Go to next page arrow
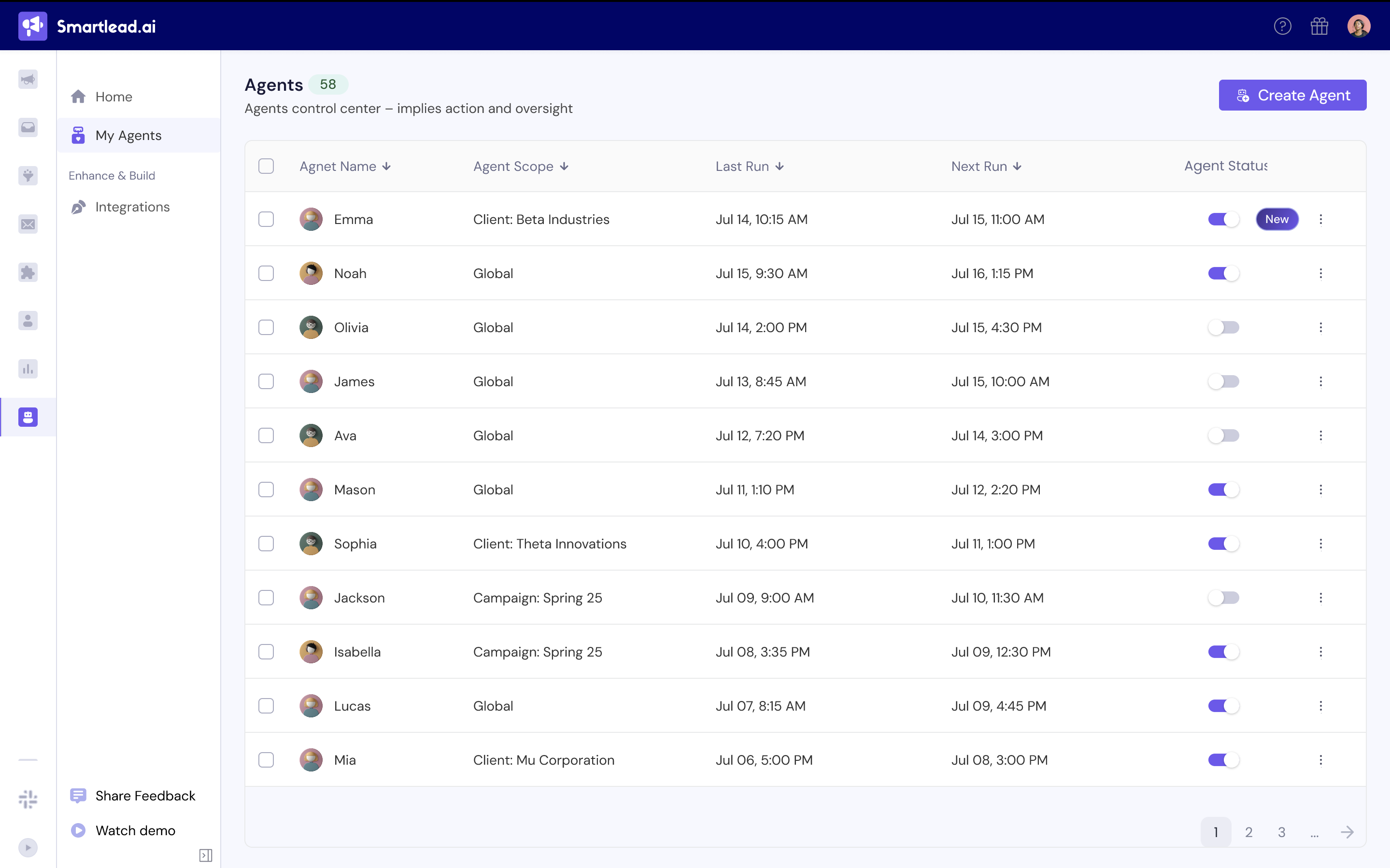The width and height of the screenshot is (1390, 868). click(1347, 832)
